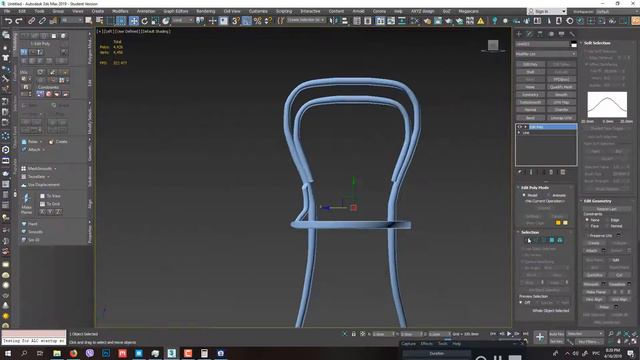Open the Graph Editors menu
Screen dimensions: 640x360
pyautogui.click(x=176, y=11)
